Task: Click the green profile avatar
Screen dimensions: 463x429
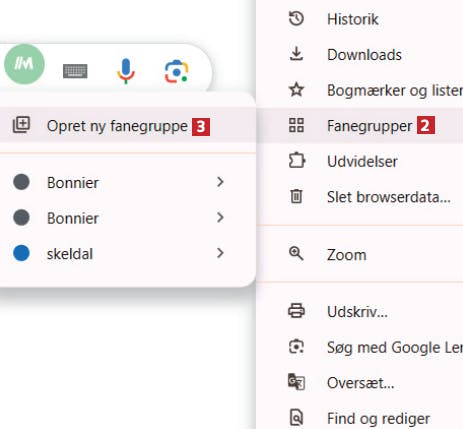Action: tap(24, 64)
